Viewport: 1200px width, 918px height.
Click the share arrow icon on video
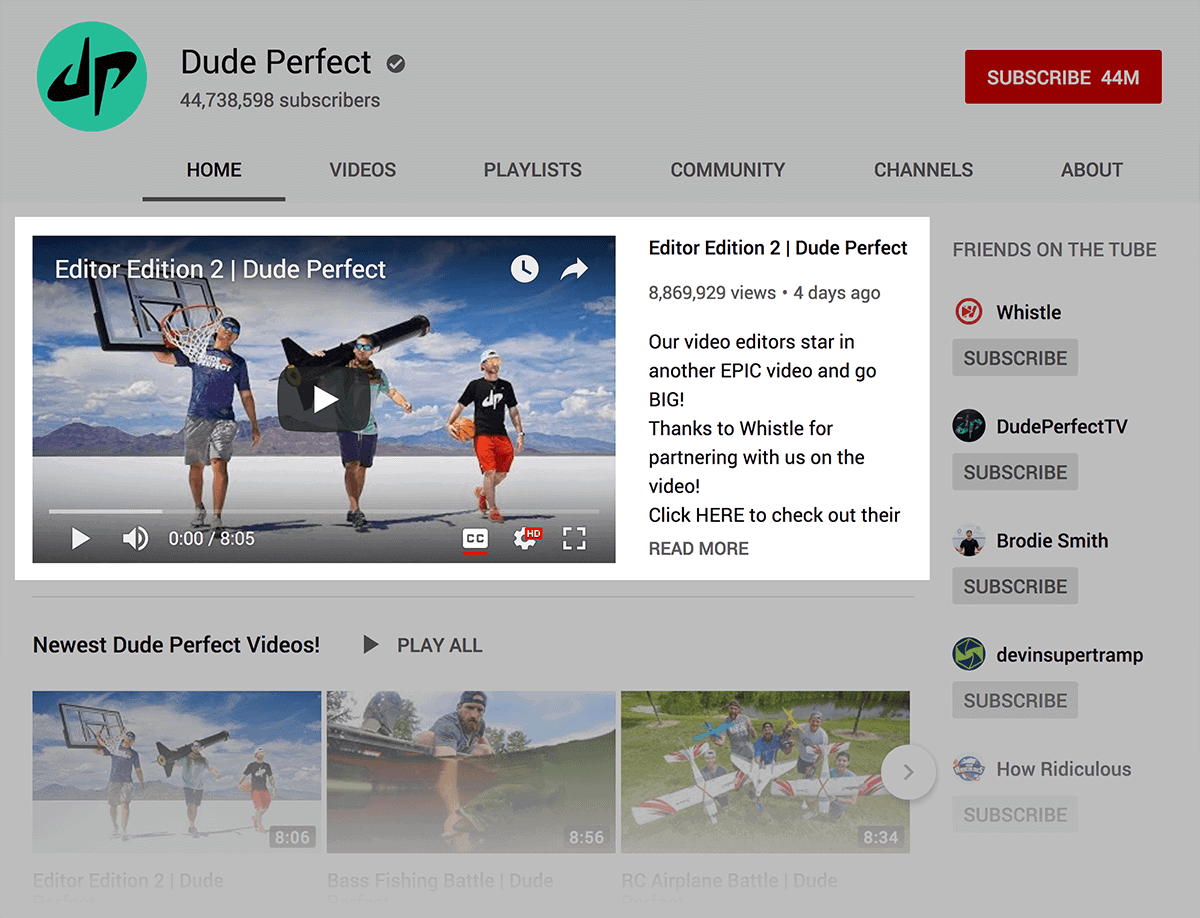[x=574, y=268]
